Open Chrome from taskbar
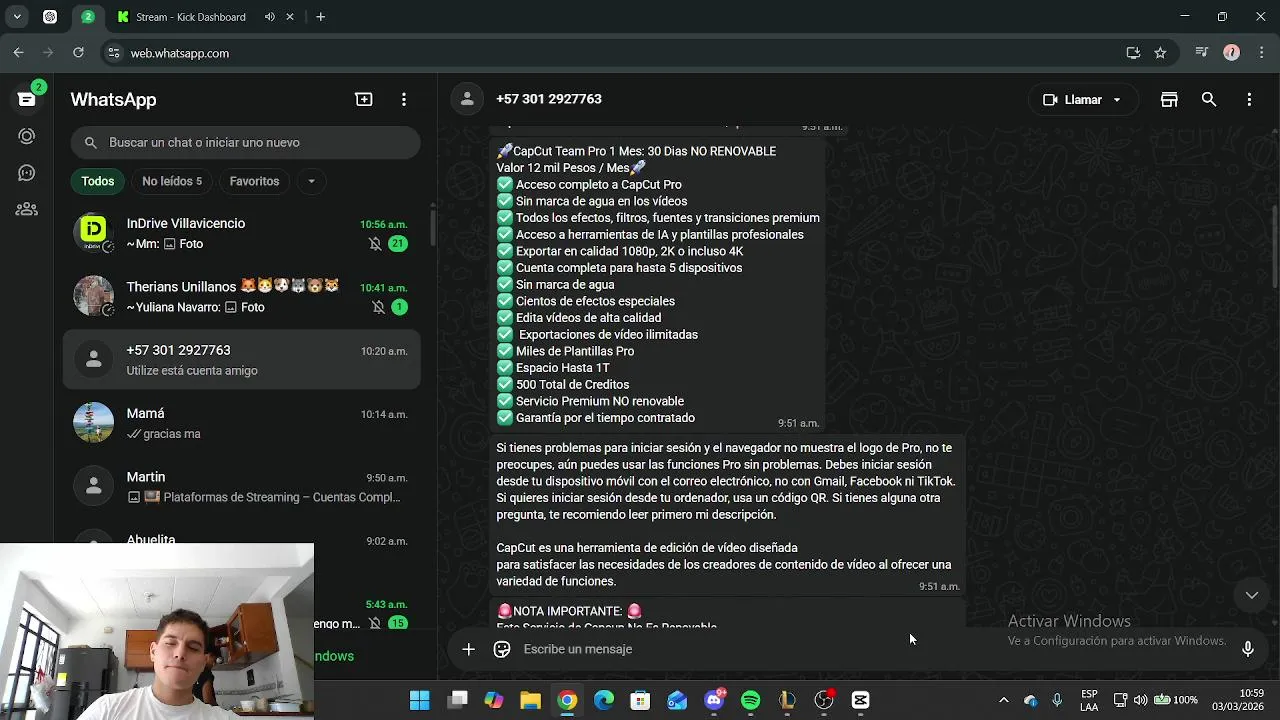 pyautogui.click(x=567, y=700)
